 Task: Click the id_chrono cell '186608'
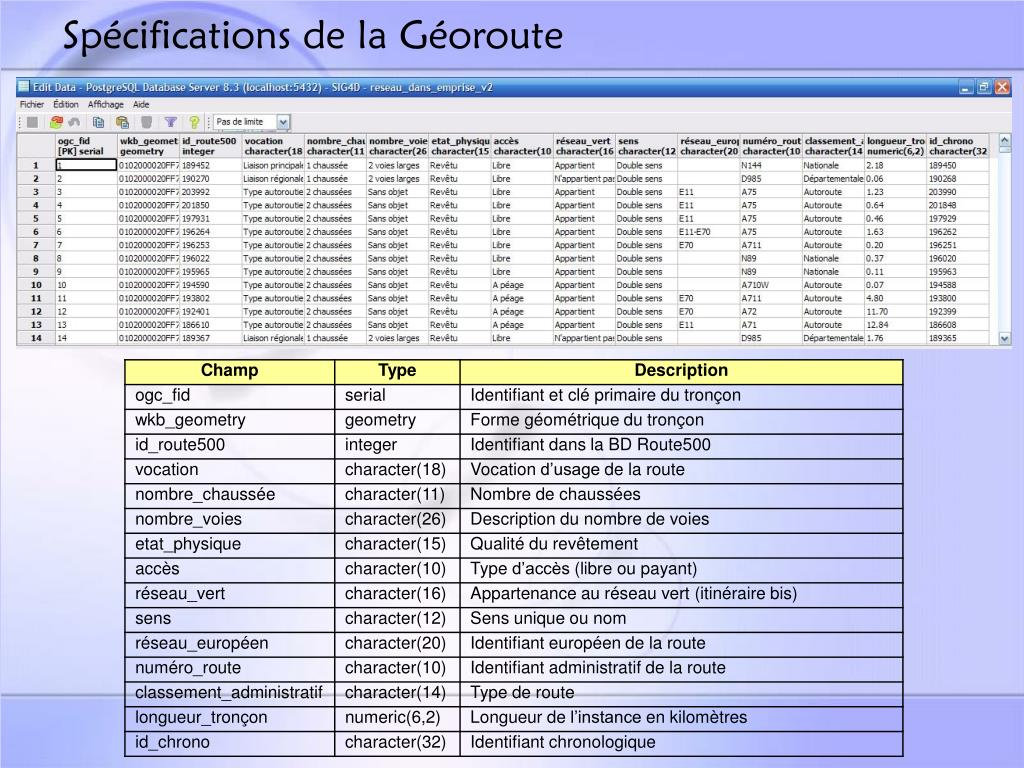point(958,325)
